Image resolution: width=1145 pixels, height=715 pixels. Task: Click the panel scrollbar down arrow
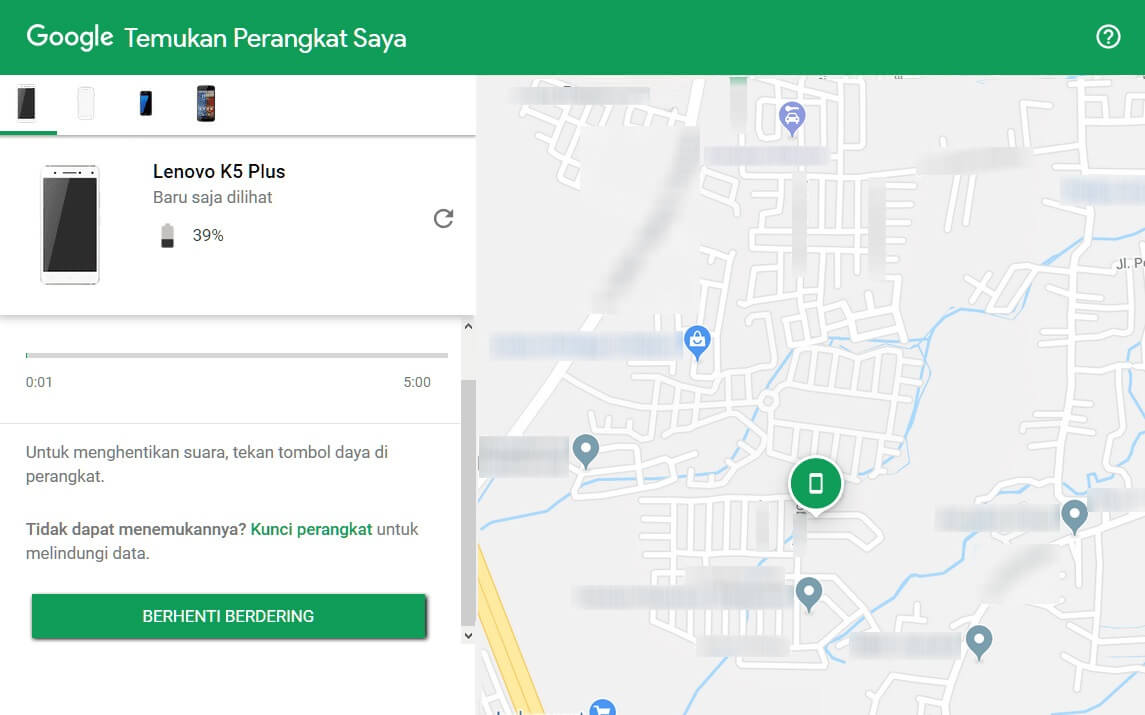coord(468,635)
